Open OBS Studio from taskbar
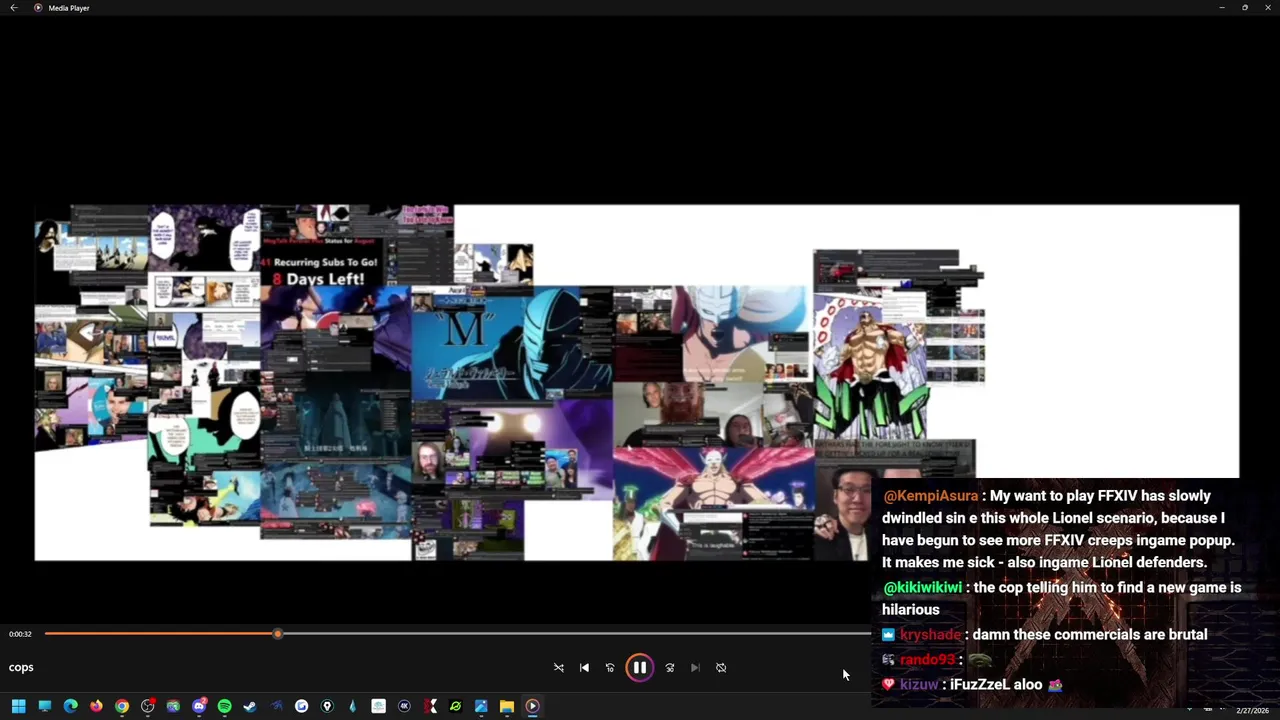 click(x=147, y=706)
